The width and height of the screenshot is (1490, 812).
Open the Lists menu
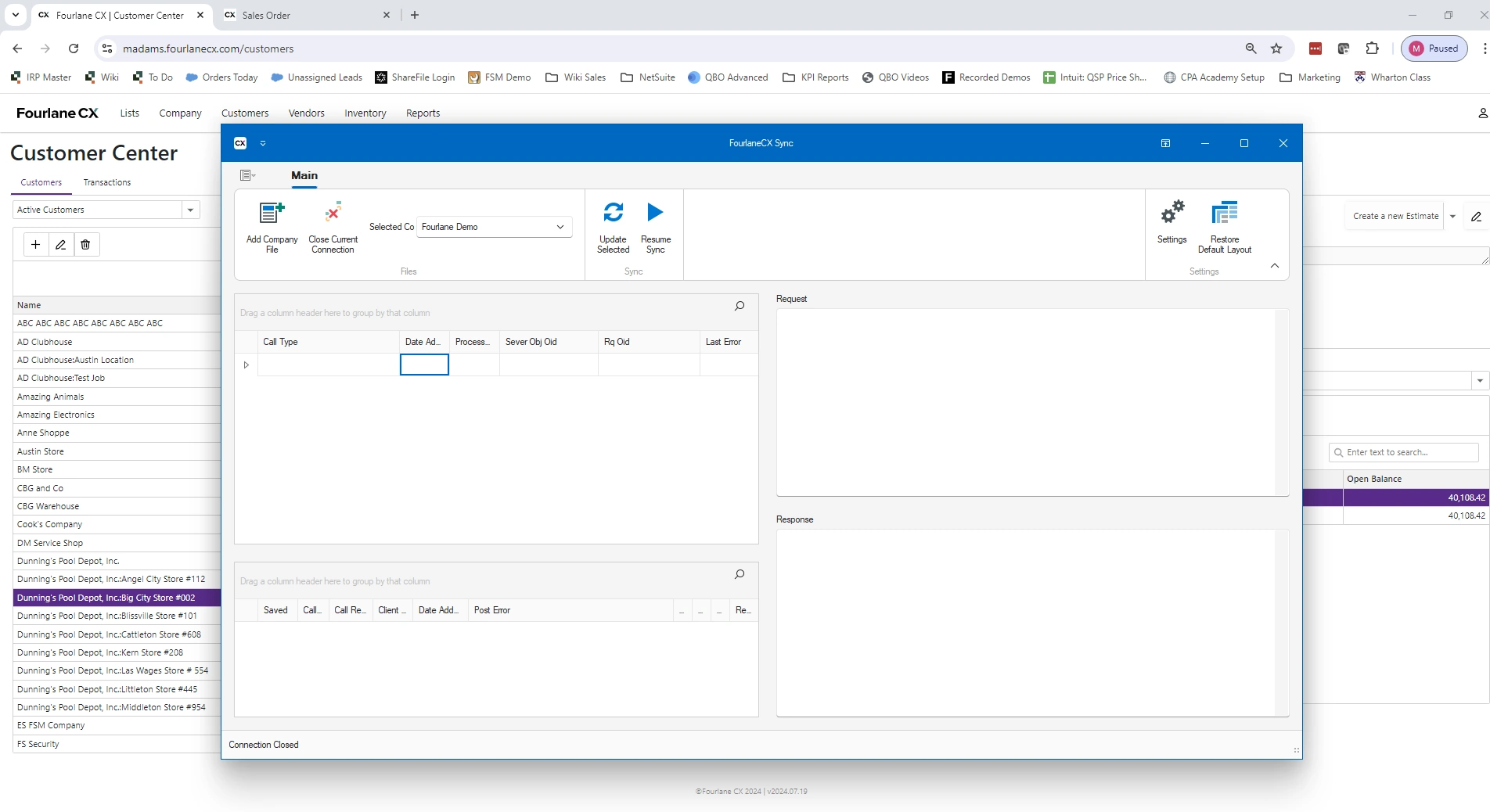tap(129, 113)
